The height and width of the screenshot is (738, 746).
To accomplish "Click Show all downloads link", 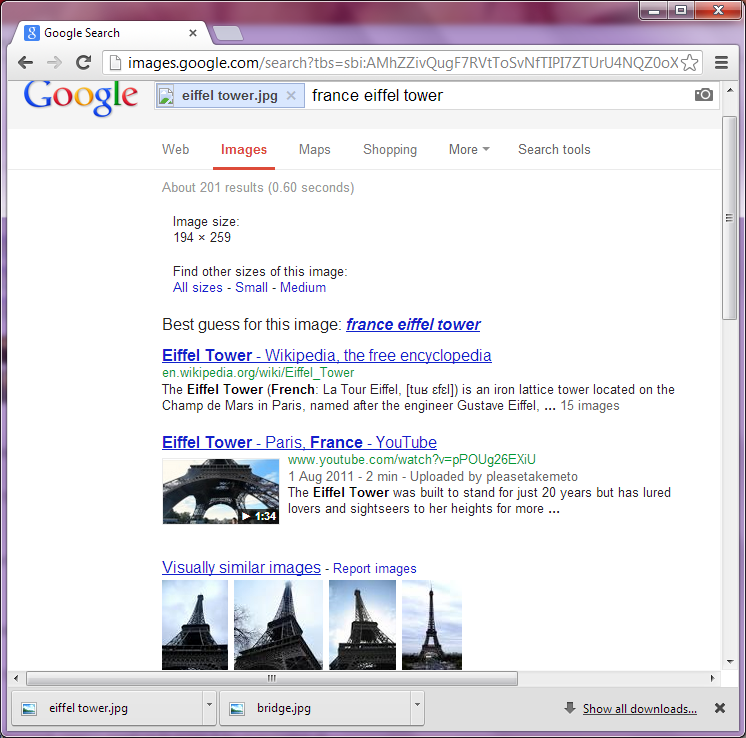I will 639,708.
